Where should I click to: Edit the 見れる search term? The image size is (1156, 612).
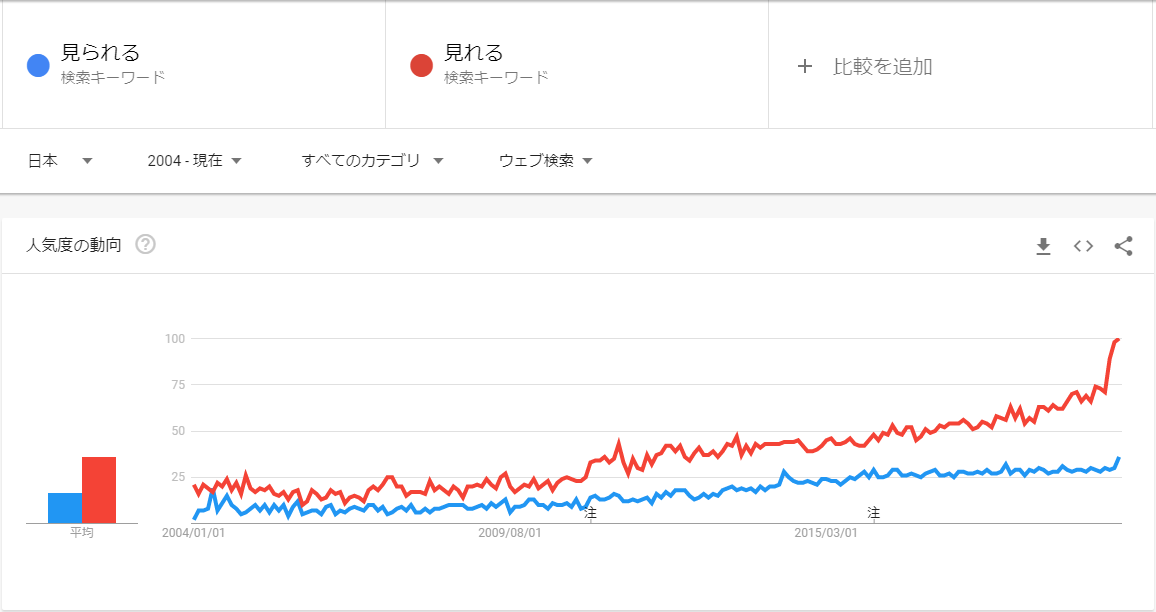click(474, 53)
